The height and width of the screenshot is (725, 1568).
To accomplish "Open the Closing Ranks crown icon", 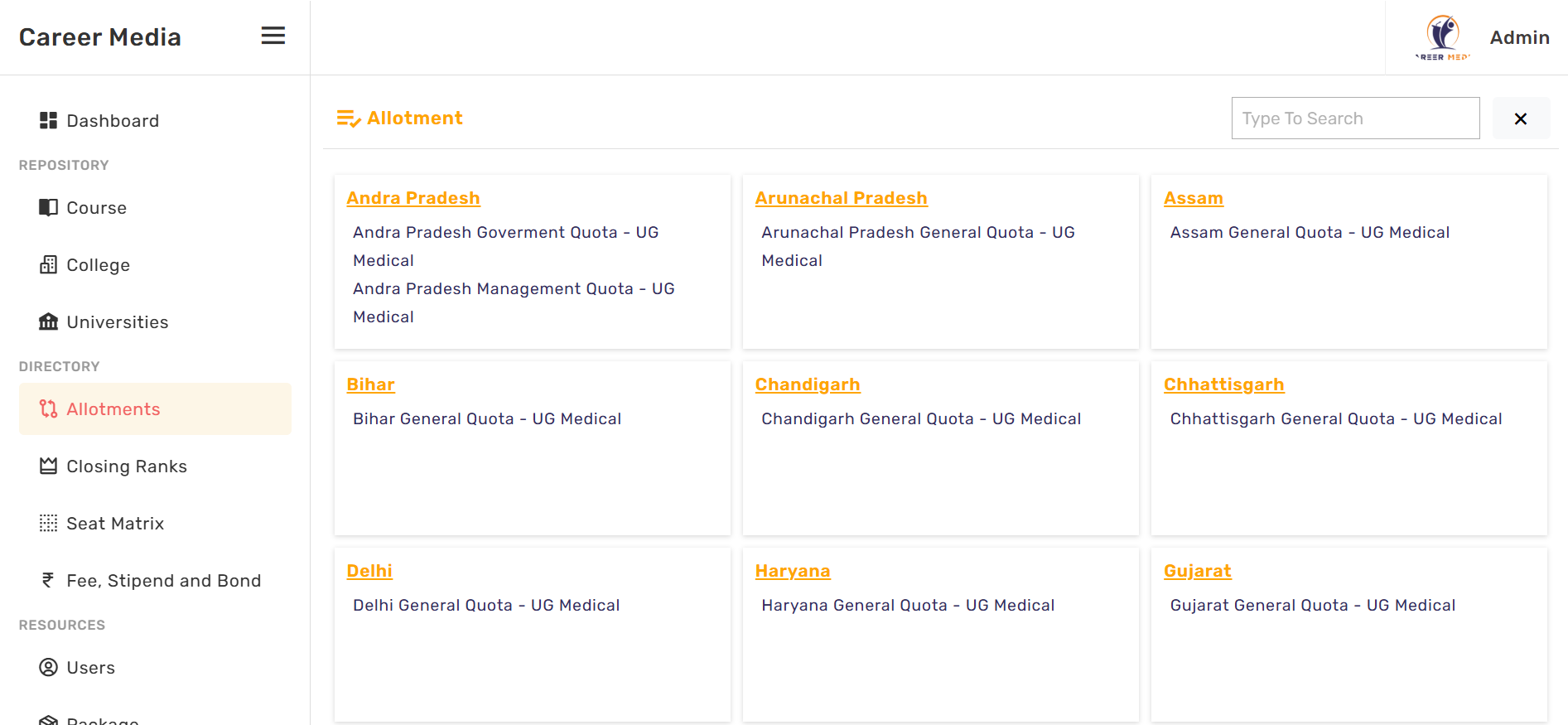I will pos(49,466).
